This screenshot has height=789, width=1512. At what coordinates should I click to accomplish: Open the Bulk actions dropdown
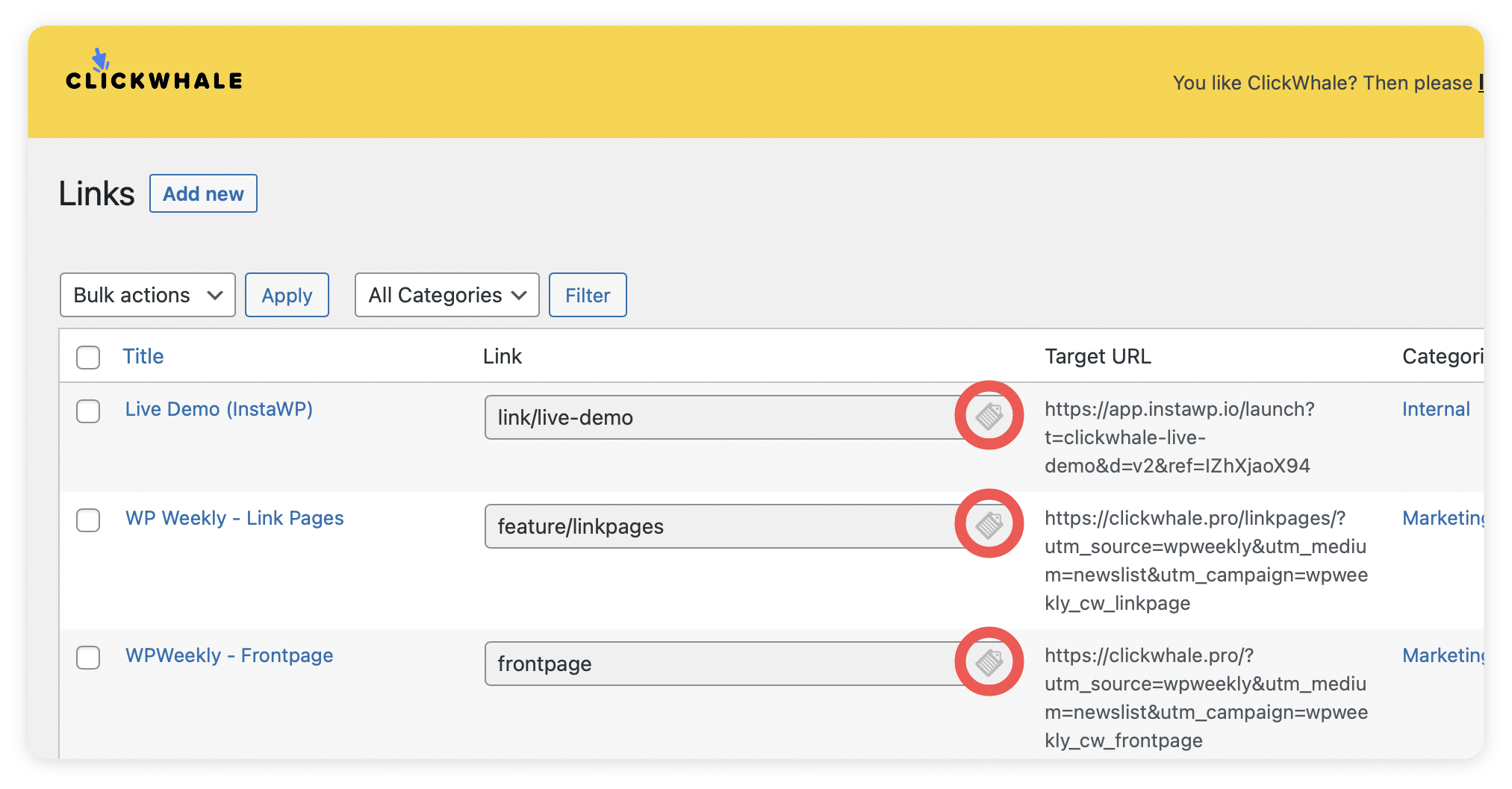pos(148,295)
